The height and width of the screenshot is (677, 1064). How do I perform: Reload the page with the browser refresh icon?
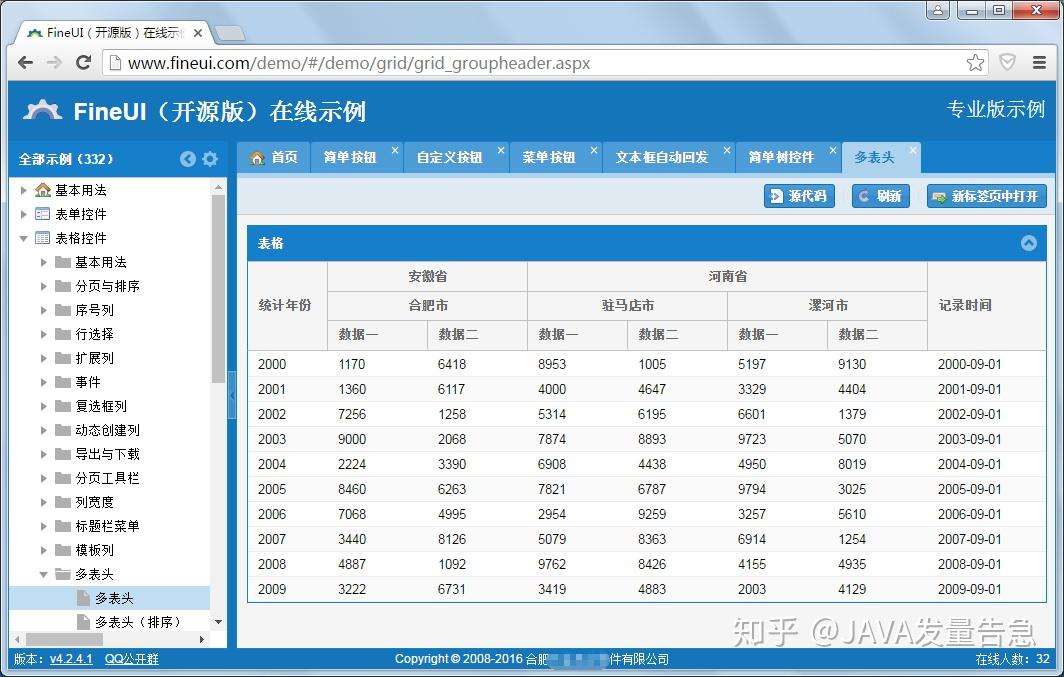(x=83, y=62)
